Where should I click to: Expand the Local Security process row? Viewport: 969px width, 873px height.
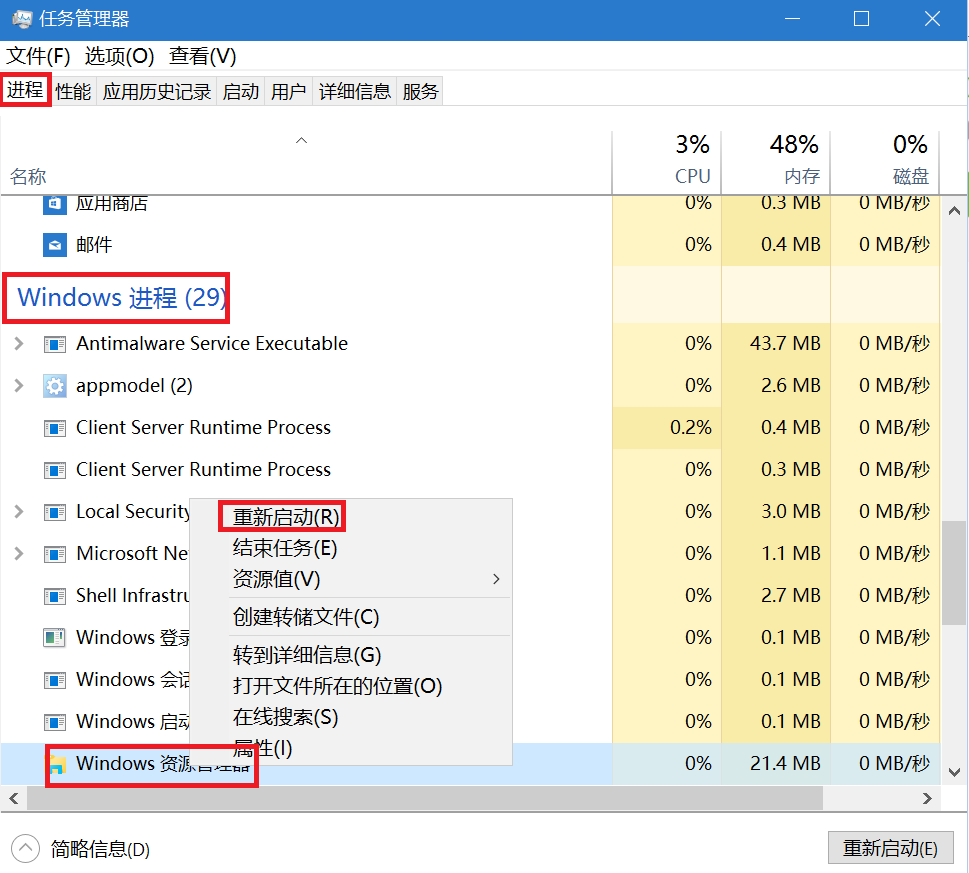pyautogui.click(x=19, y=512)
